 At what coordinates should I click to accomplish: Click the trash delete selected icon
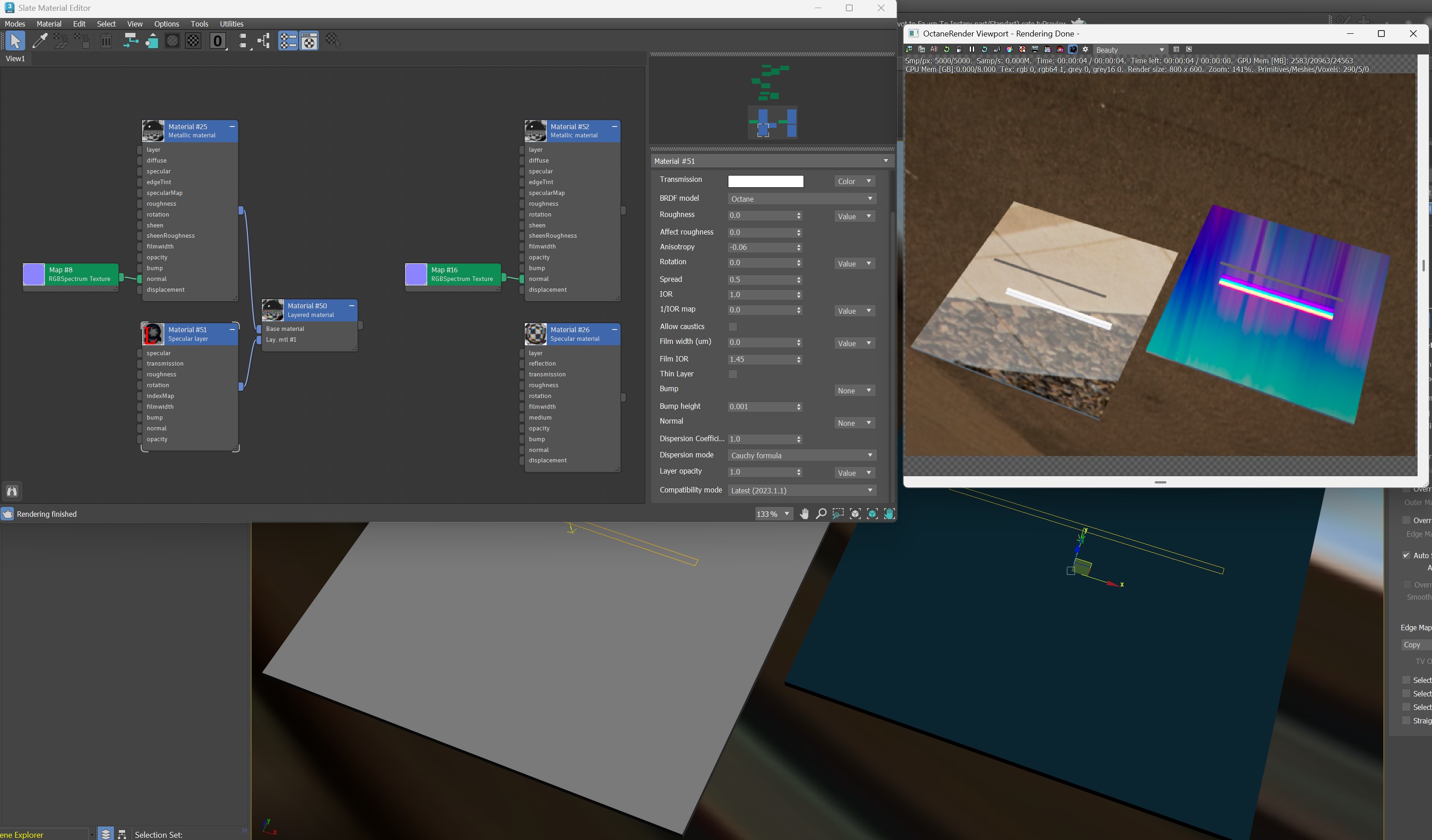(x=106, y=41)
